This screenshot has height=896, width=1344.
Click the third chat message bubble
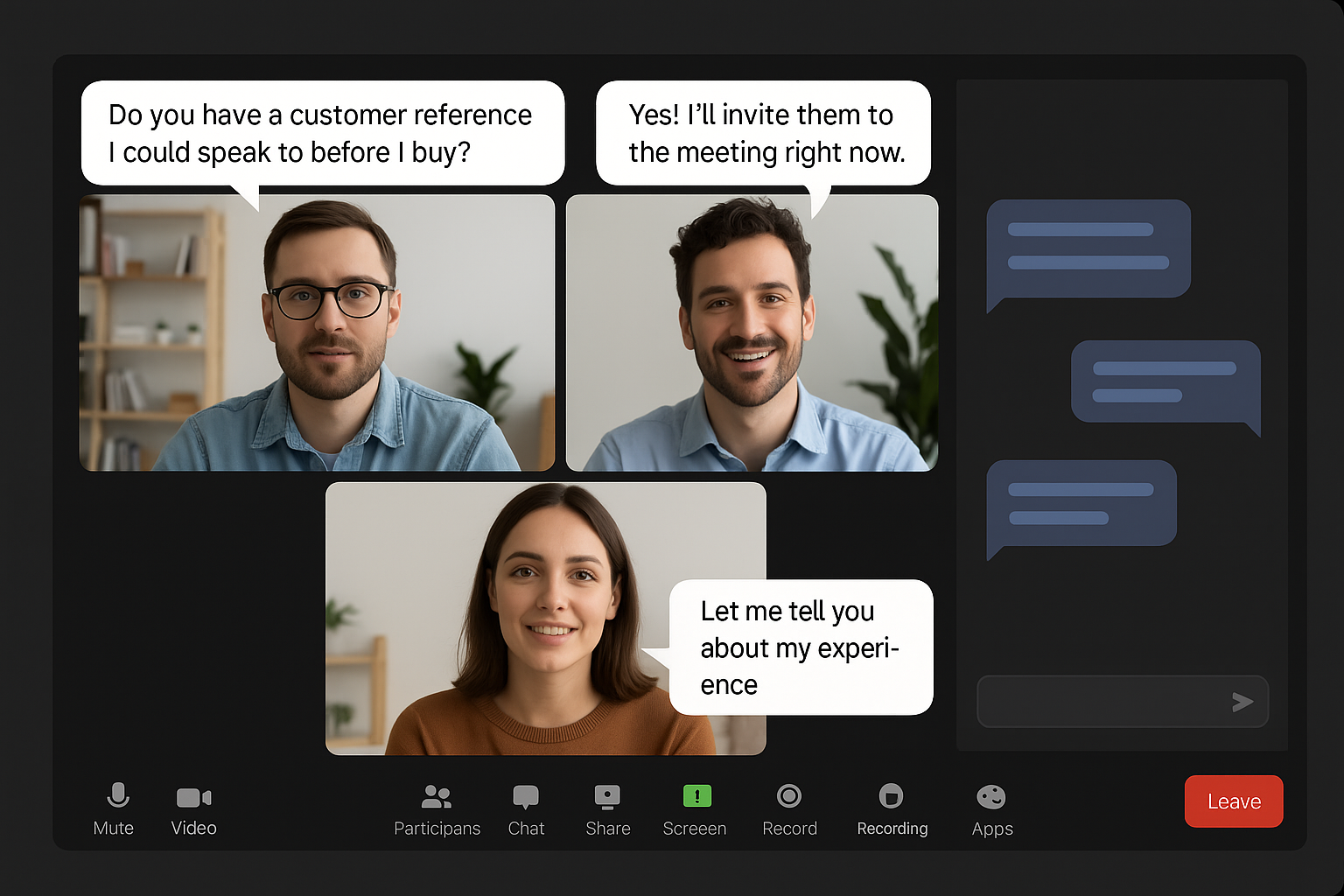coord(1081,503)
